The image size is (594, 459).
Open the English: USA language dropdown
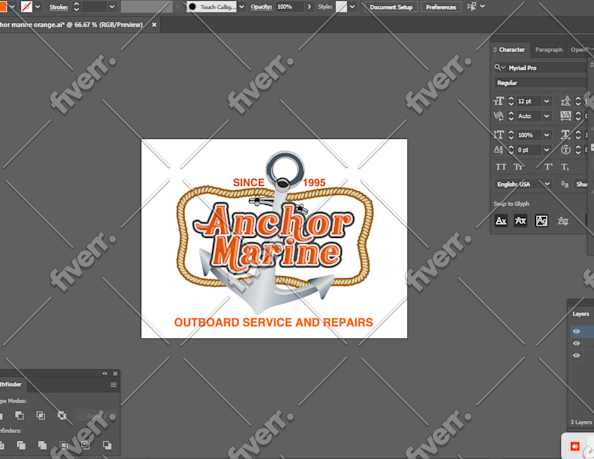pyautogui.click(x=523, y=184)
